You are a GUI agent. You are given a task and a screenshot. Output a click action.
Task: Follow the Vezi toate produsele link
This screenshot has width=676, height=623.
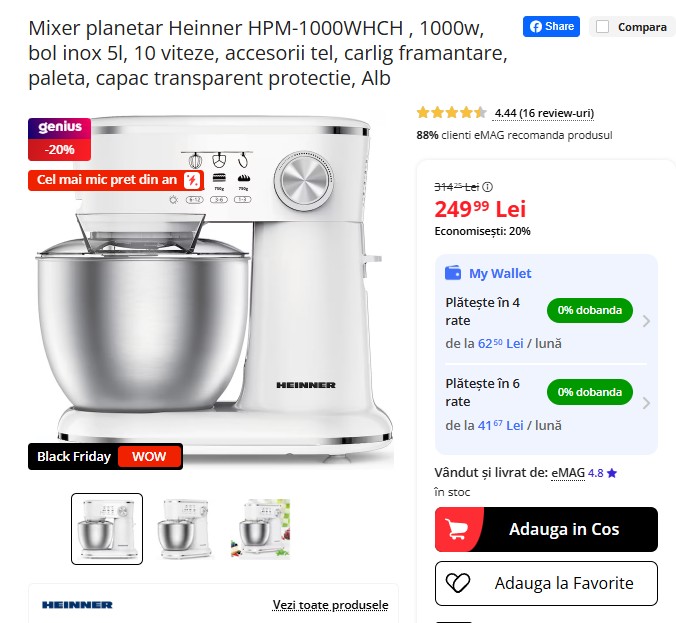click(x=330, y=605)
